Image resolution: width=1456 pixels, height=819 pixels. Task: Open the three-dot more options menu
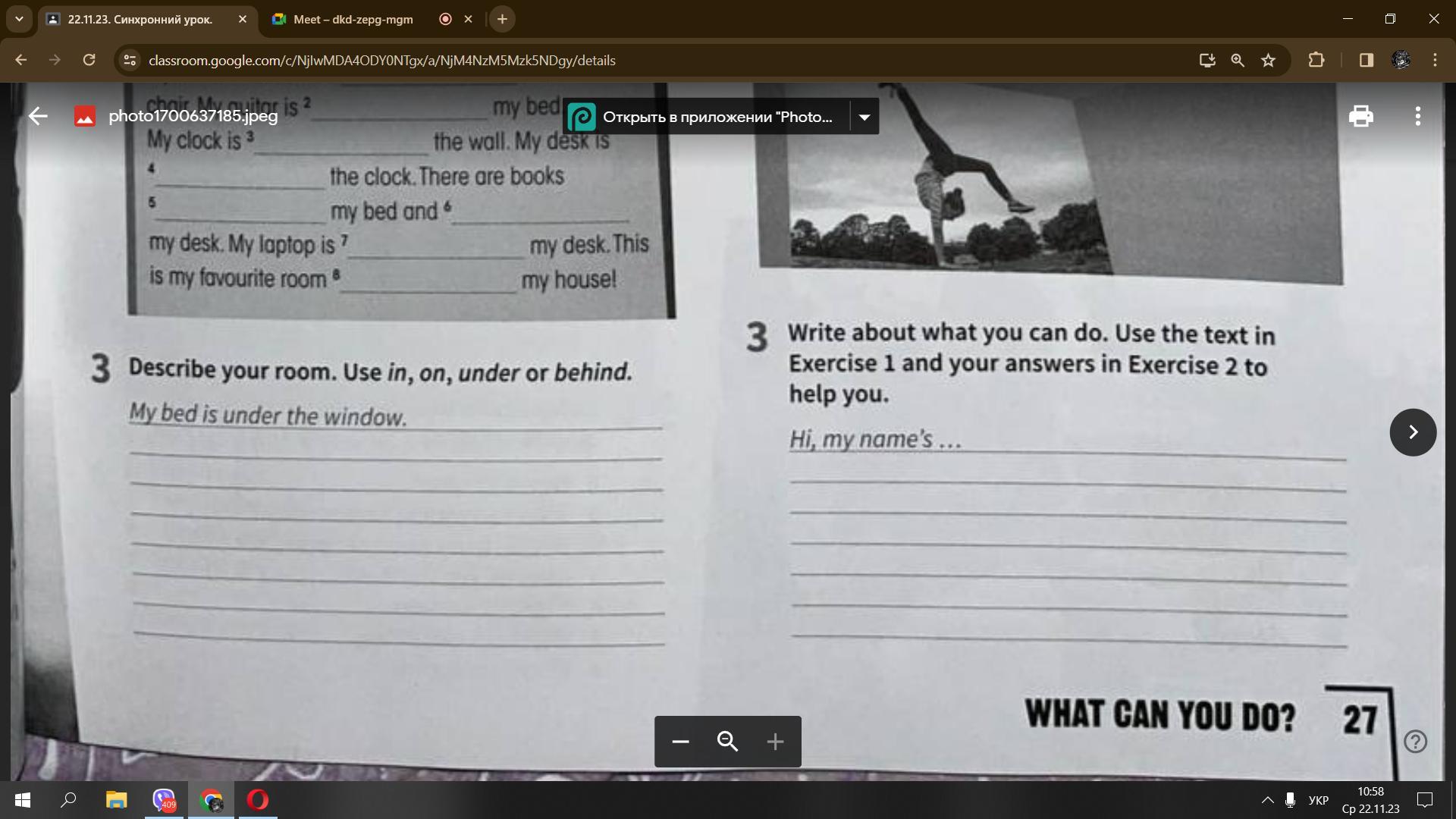1417,116
